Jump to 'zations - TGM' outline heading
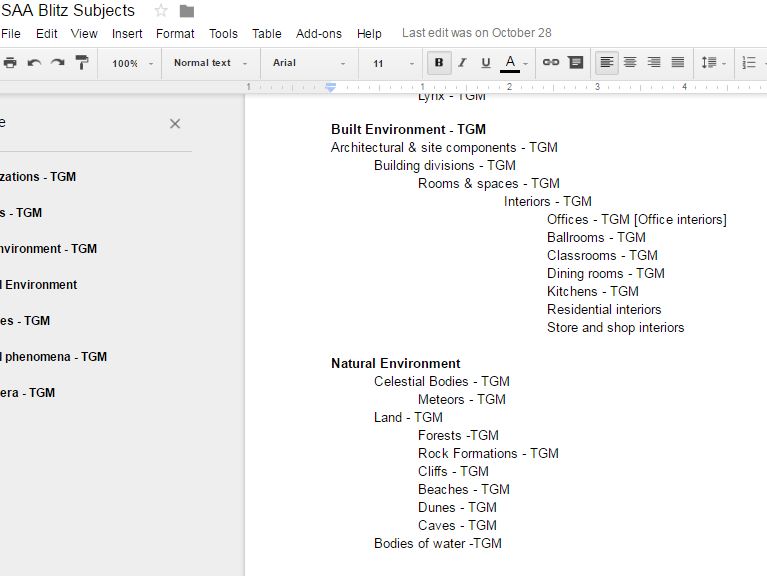The height and width of the screenshot is (576, 767). pyautogui.click(x=38, y=177)
